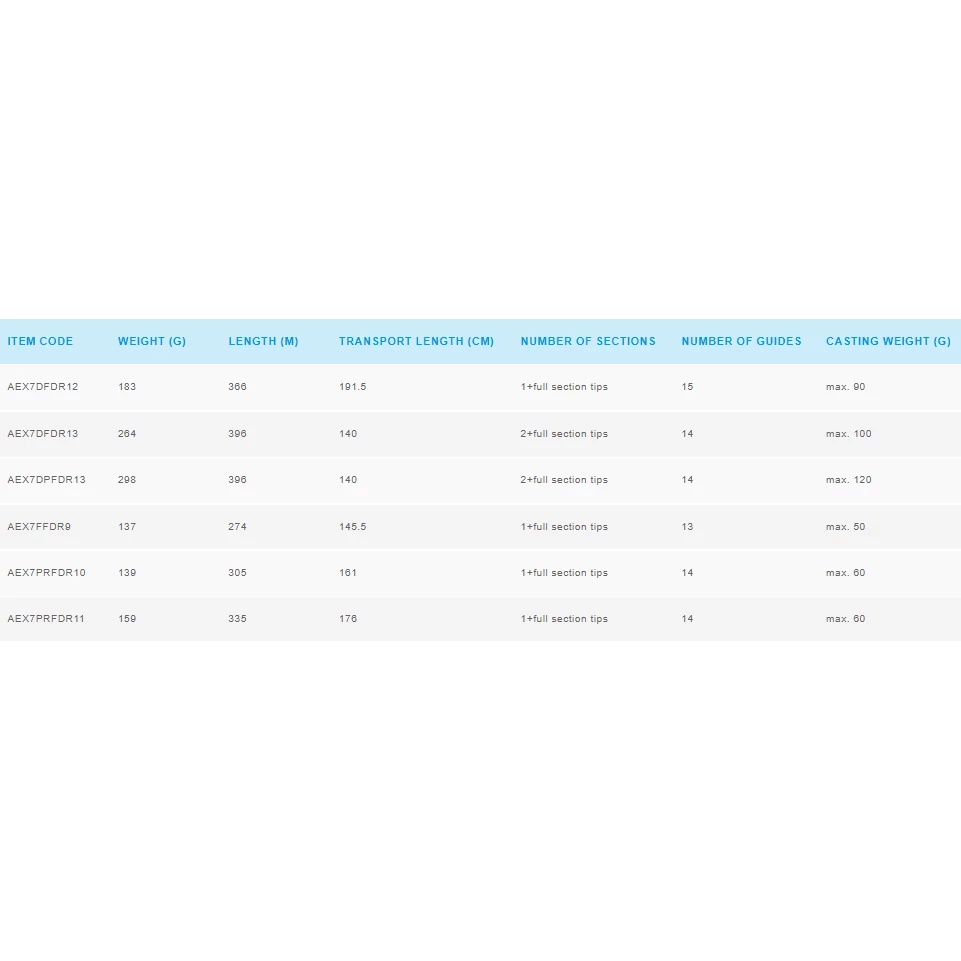This screenshot has height=961, width=961.
Task: Click the weight value 137
Action: (127, 527)
